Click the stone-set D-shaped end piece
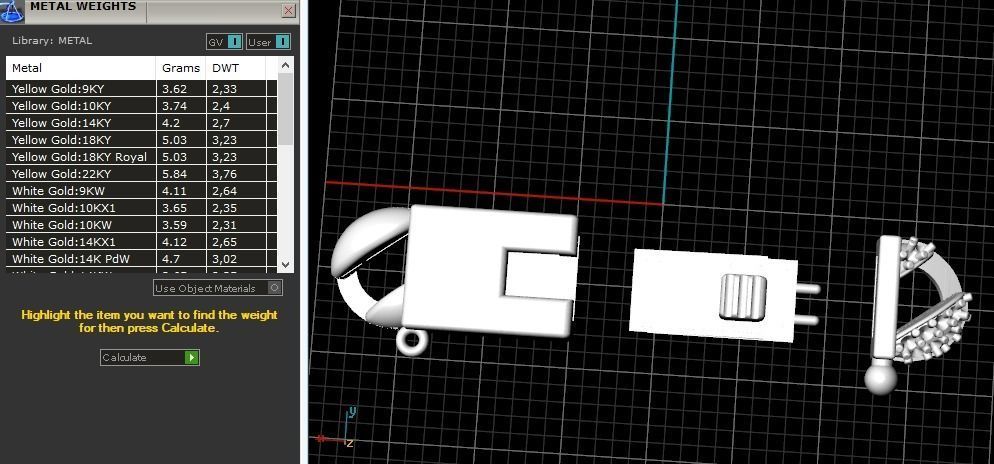Image resolution: width=994 pixels, height=464 pixels. point(922,300)
